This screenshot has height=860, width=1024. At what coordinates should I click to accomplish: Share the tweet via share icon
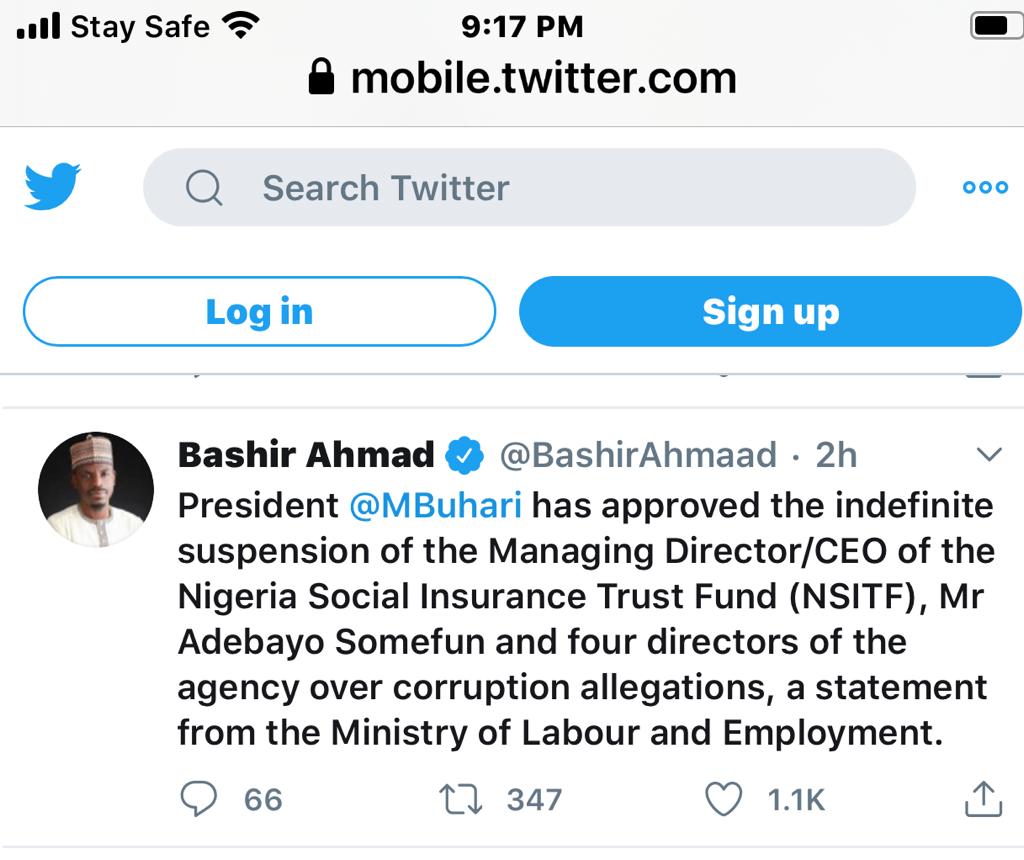pyautogui.click(x=982, y=798)
